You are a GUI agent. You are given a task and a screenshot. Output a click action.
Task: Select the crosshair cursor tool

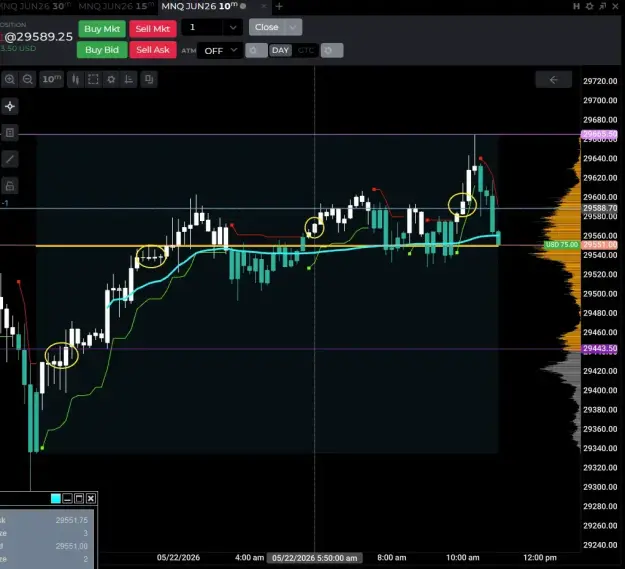click(10, 106)
